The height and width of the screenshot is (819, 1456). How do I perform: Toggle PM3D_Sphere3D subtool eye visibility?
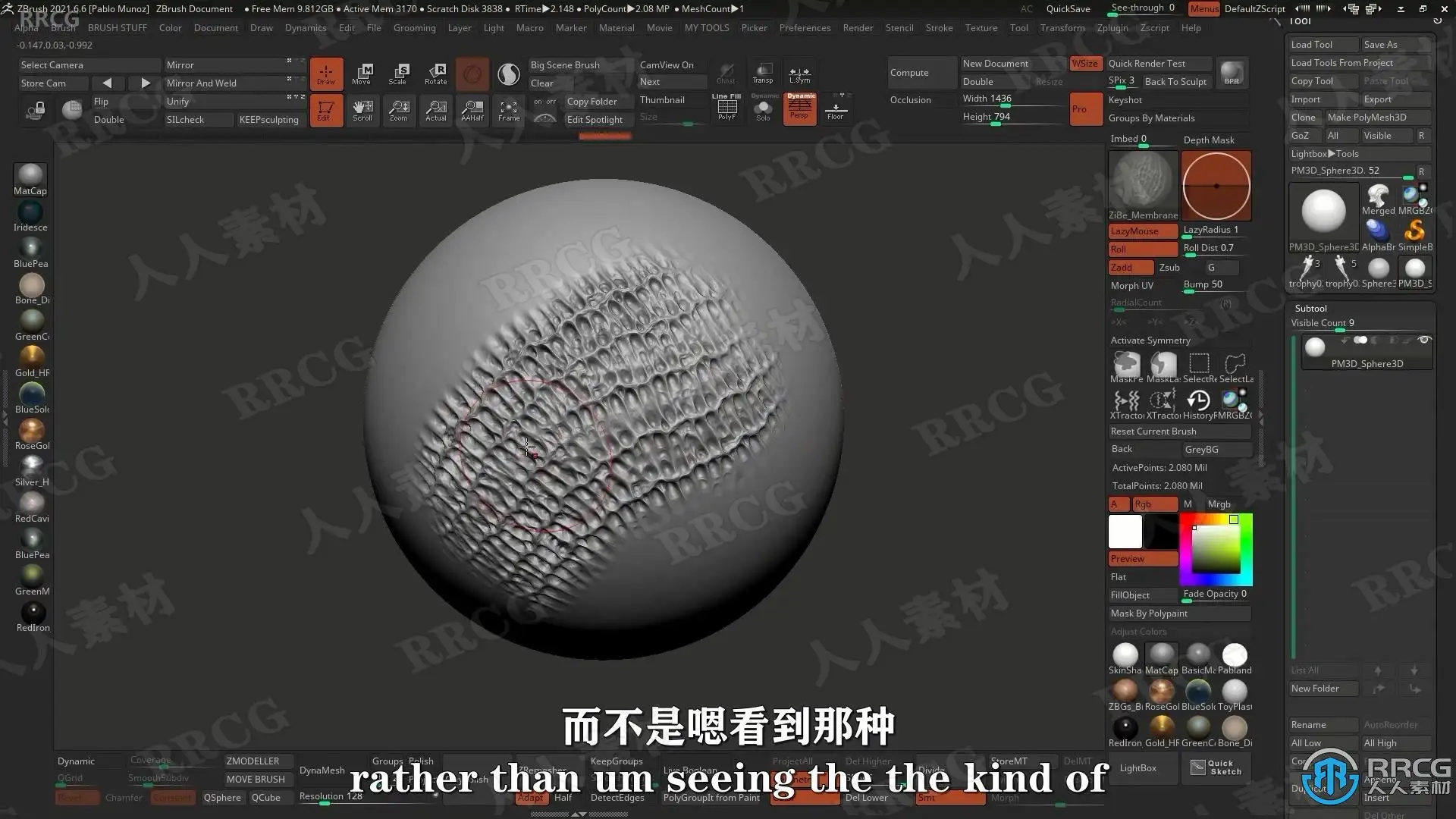click(1423, 340)
